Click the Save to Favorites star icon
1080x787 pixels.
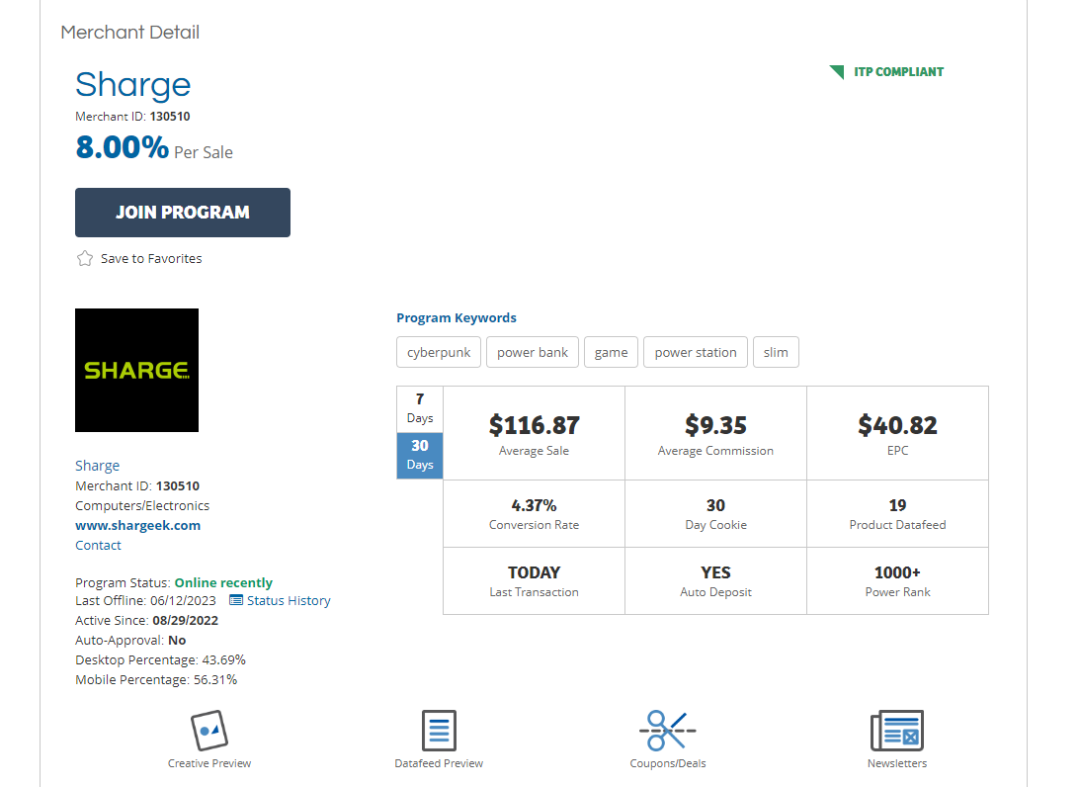click(85, 258)
